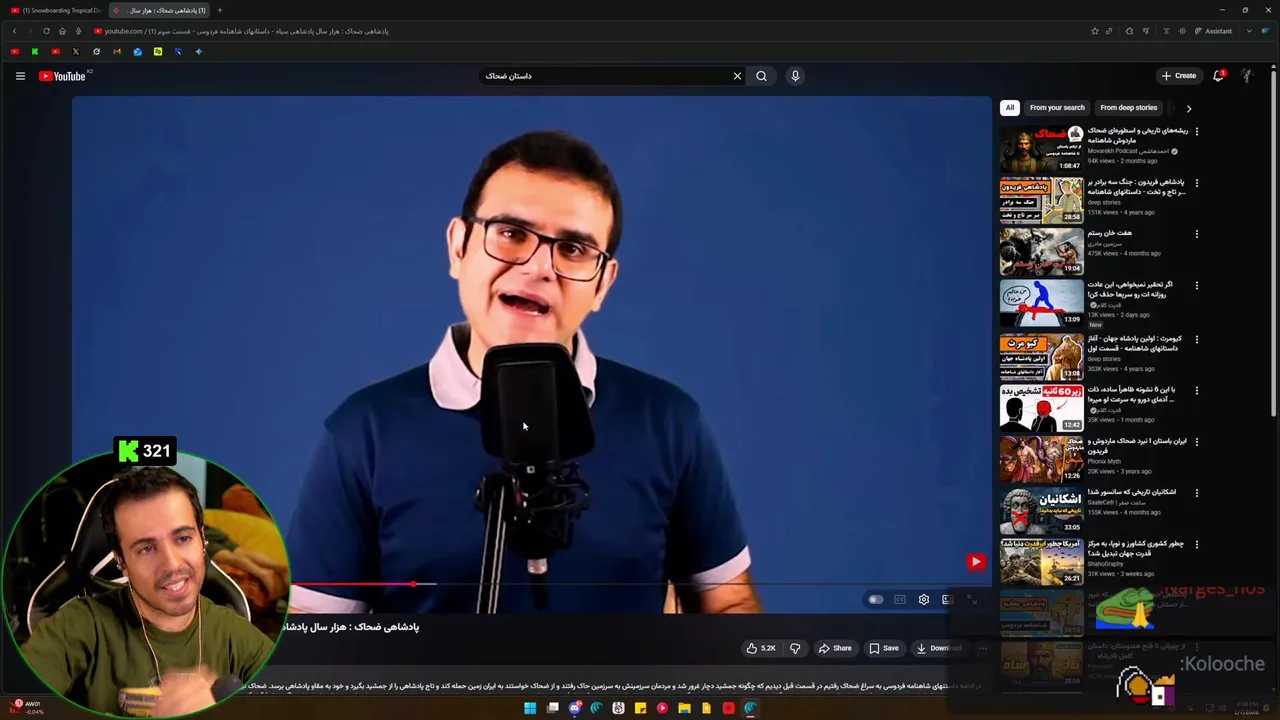Focus the YouTube search input field

(x=604, y=76)
